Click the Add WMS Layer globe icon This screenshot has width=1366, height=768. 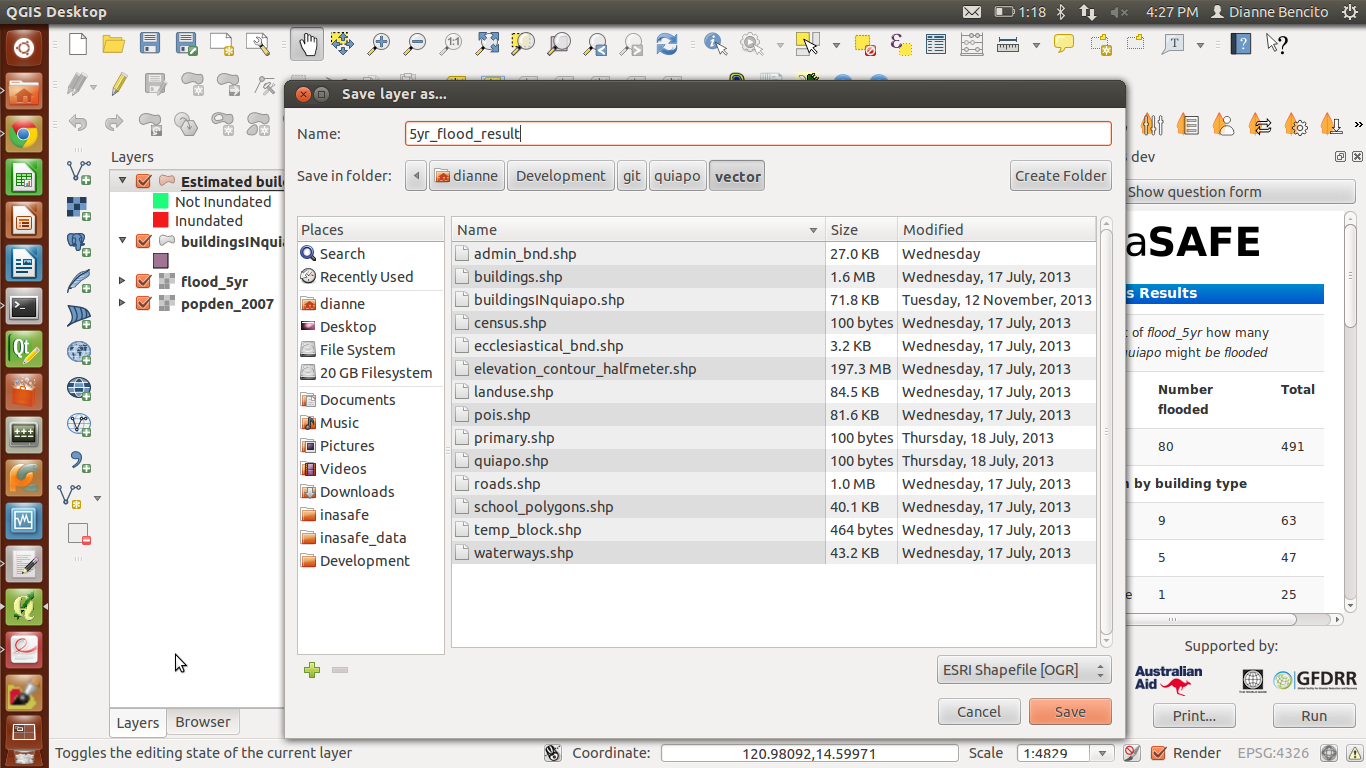[79, 353]
